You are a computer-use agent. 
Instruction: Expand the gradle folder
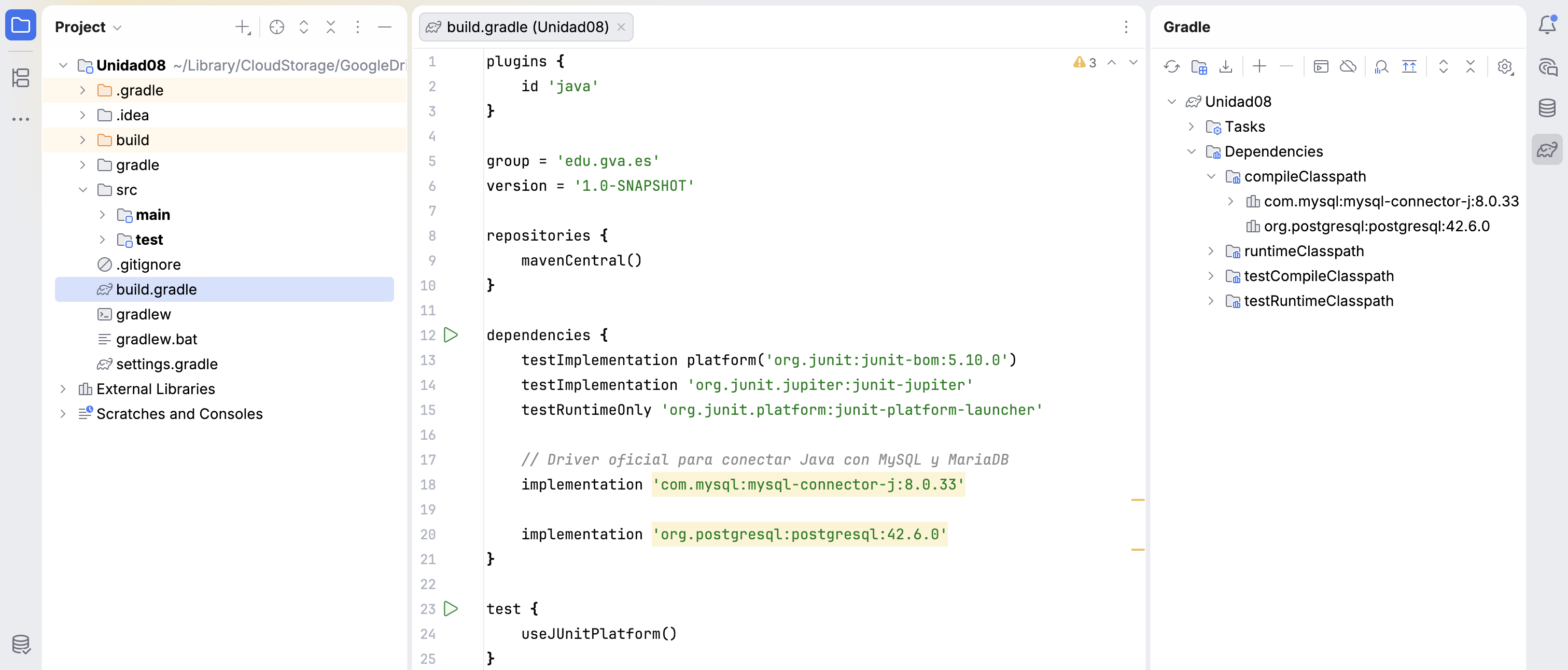pos(83,165)
